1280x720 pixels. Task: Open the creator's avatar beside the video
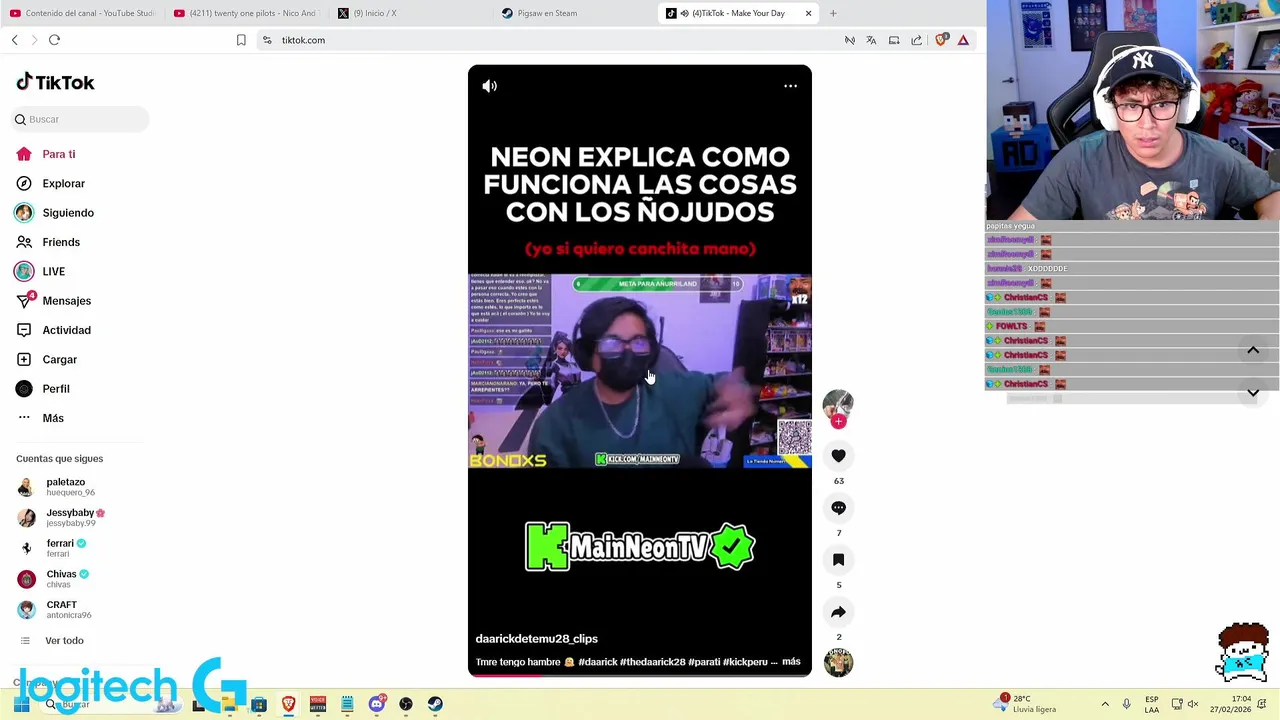[838, 403]
